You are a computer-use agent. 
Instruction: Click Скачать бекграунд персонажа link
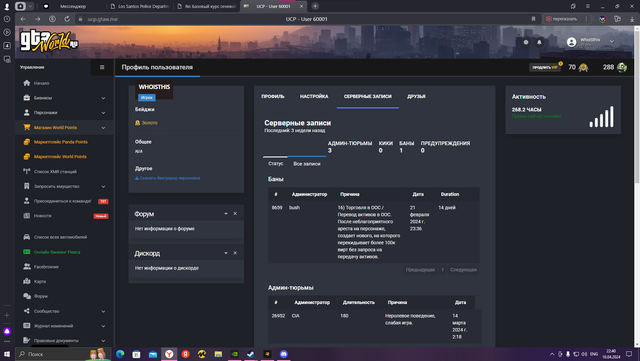click(167, 178)
